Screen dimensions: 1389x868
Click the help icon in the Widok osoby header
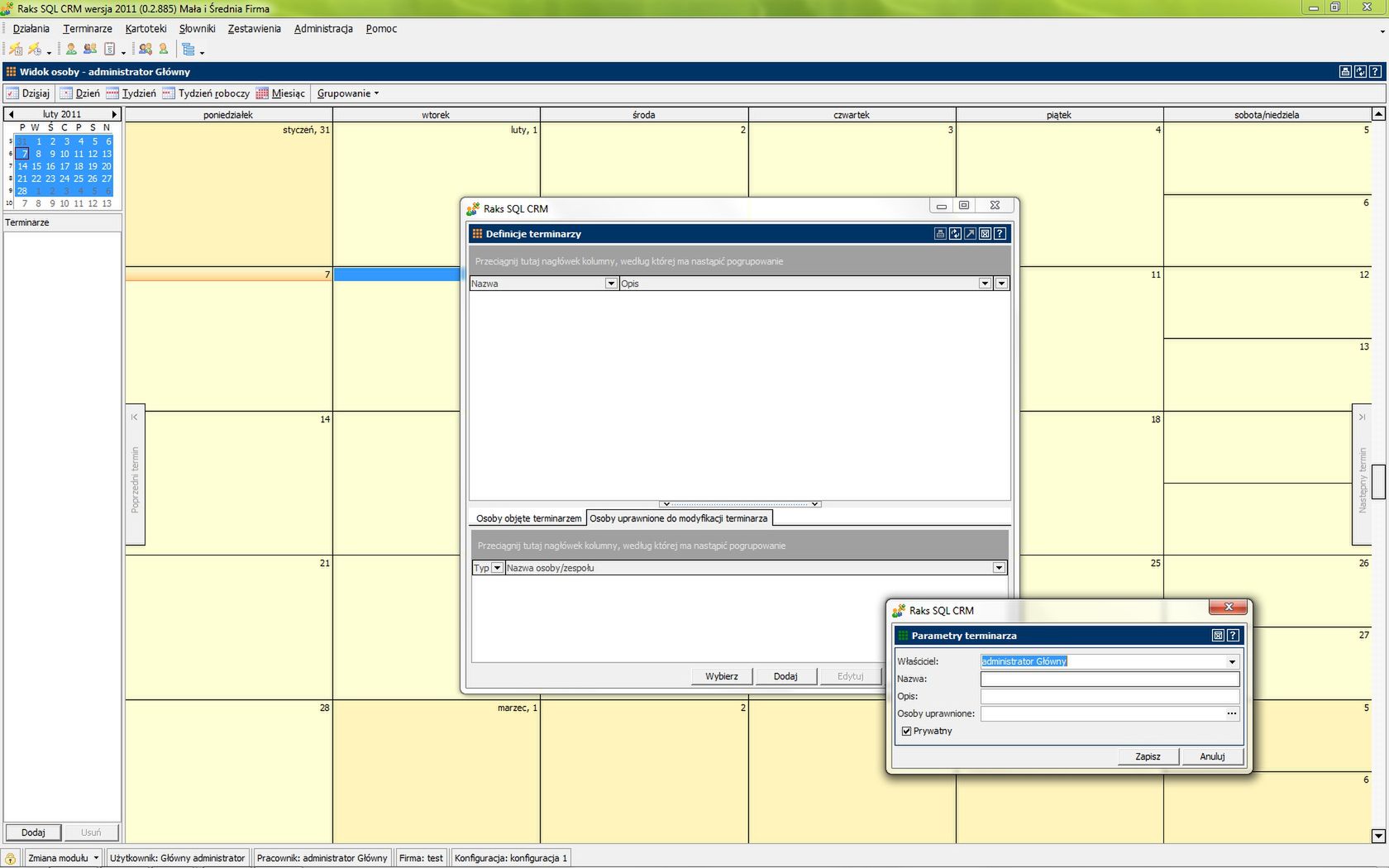pyautogui.click(x=1375, y=72)
